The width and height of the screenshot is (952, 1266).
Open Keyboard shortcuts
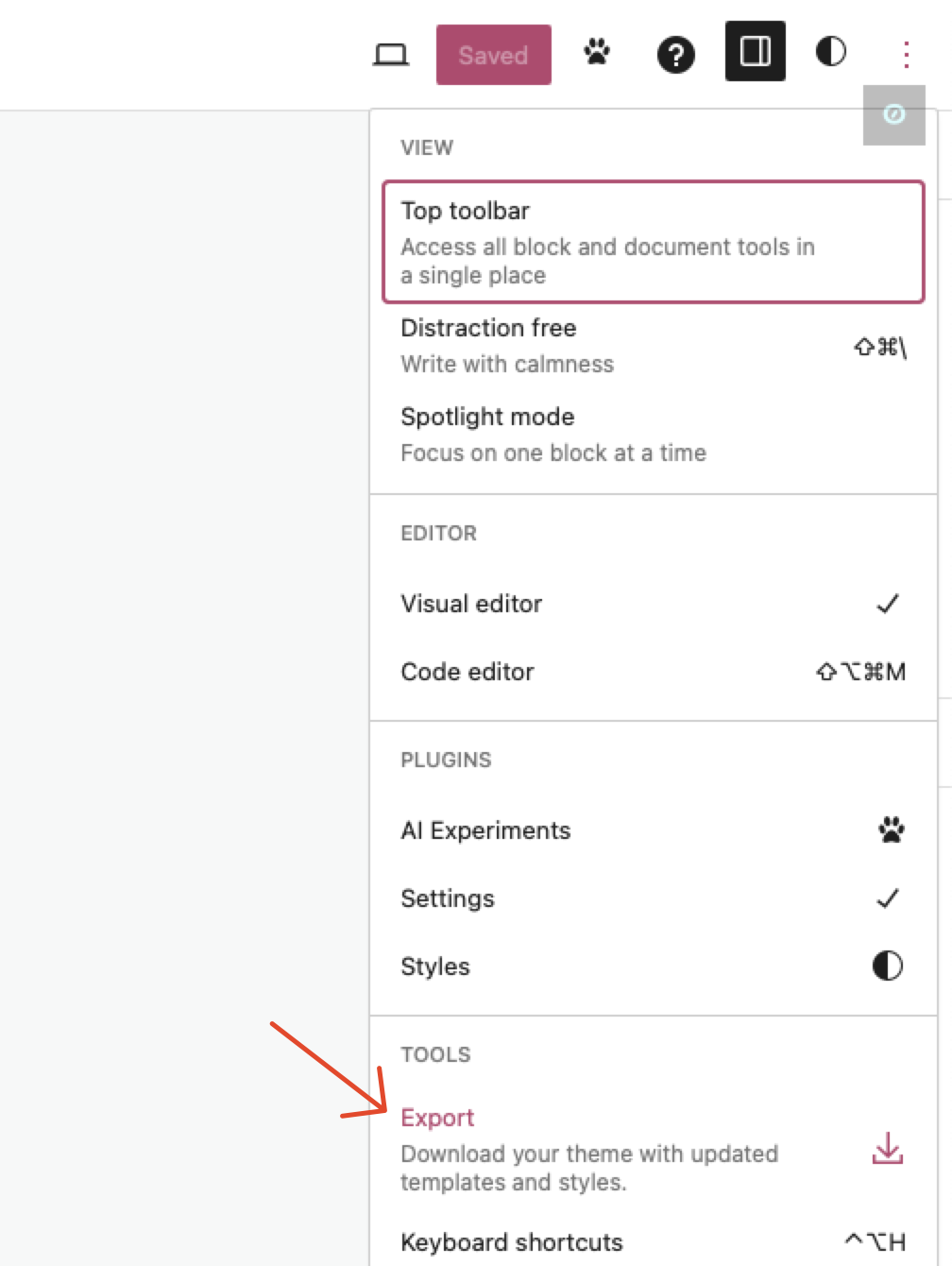point(653,1241)
